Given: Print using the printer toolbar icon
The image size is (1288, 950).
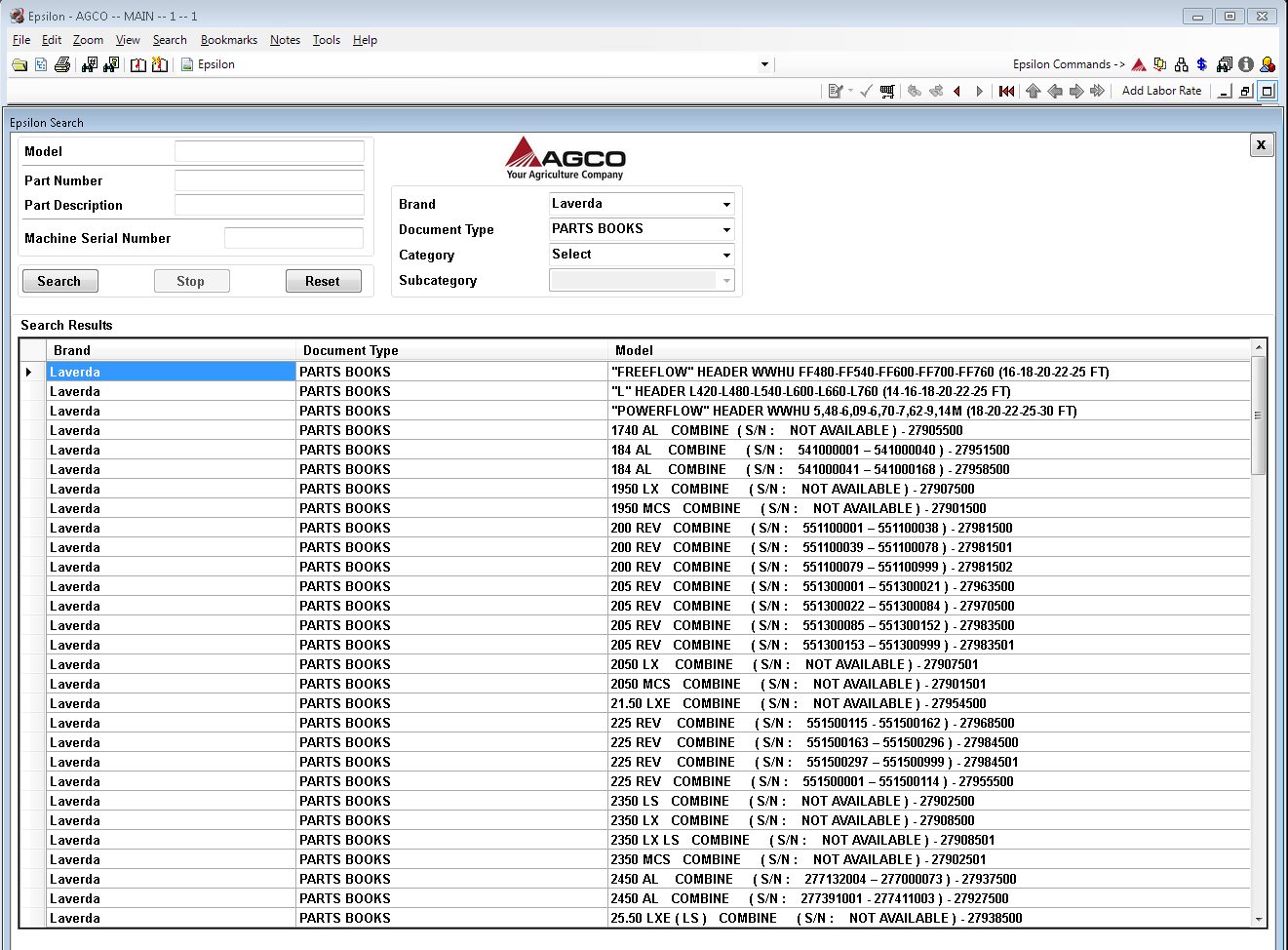Looking at the screenshot, I should 62,64.
